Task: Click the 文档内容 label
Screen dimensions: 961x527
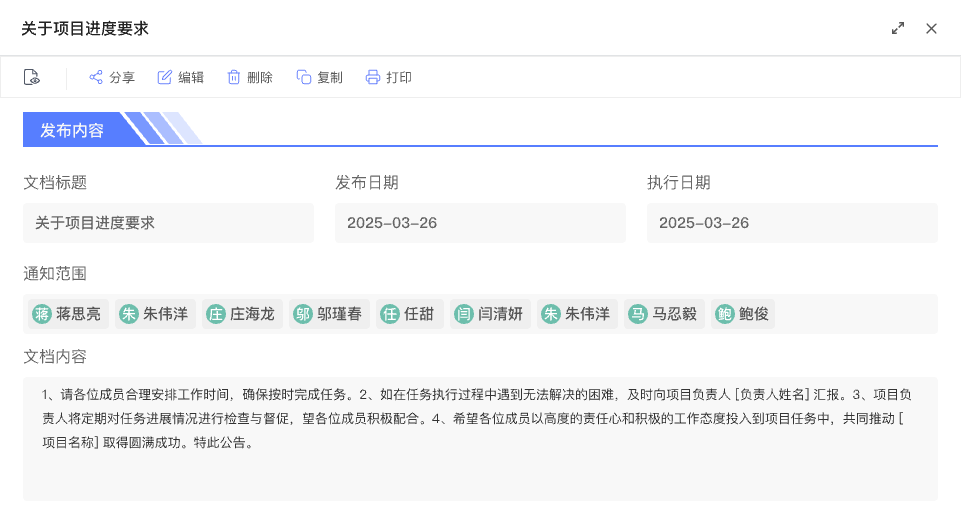Action: pos(55,357)
